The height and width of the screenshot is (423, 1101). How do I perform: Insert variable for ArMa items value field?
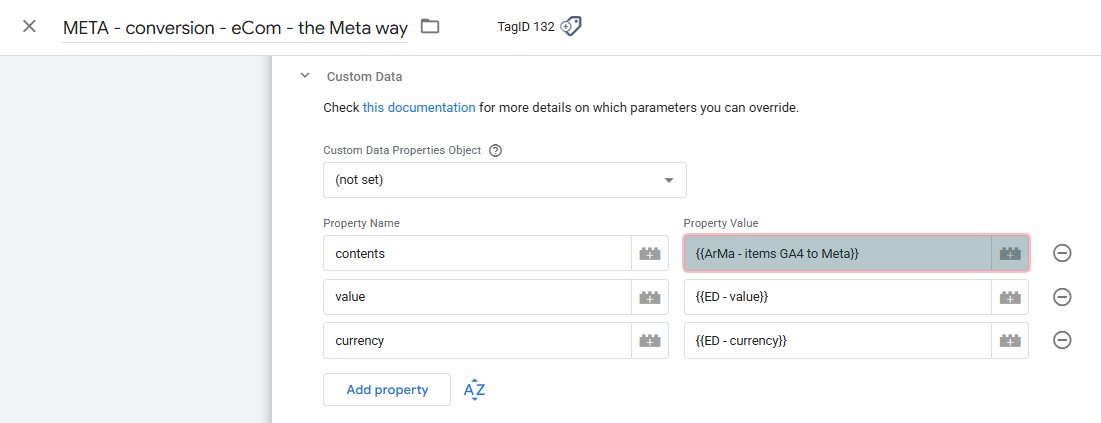[x=1010, y=254]
